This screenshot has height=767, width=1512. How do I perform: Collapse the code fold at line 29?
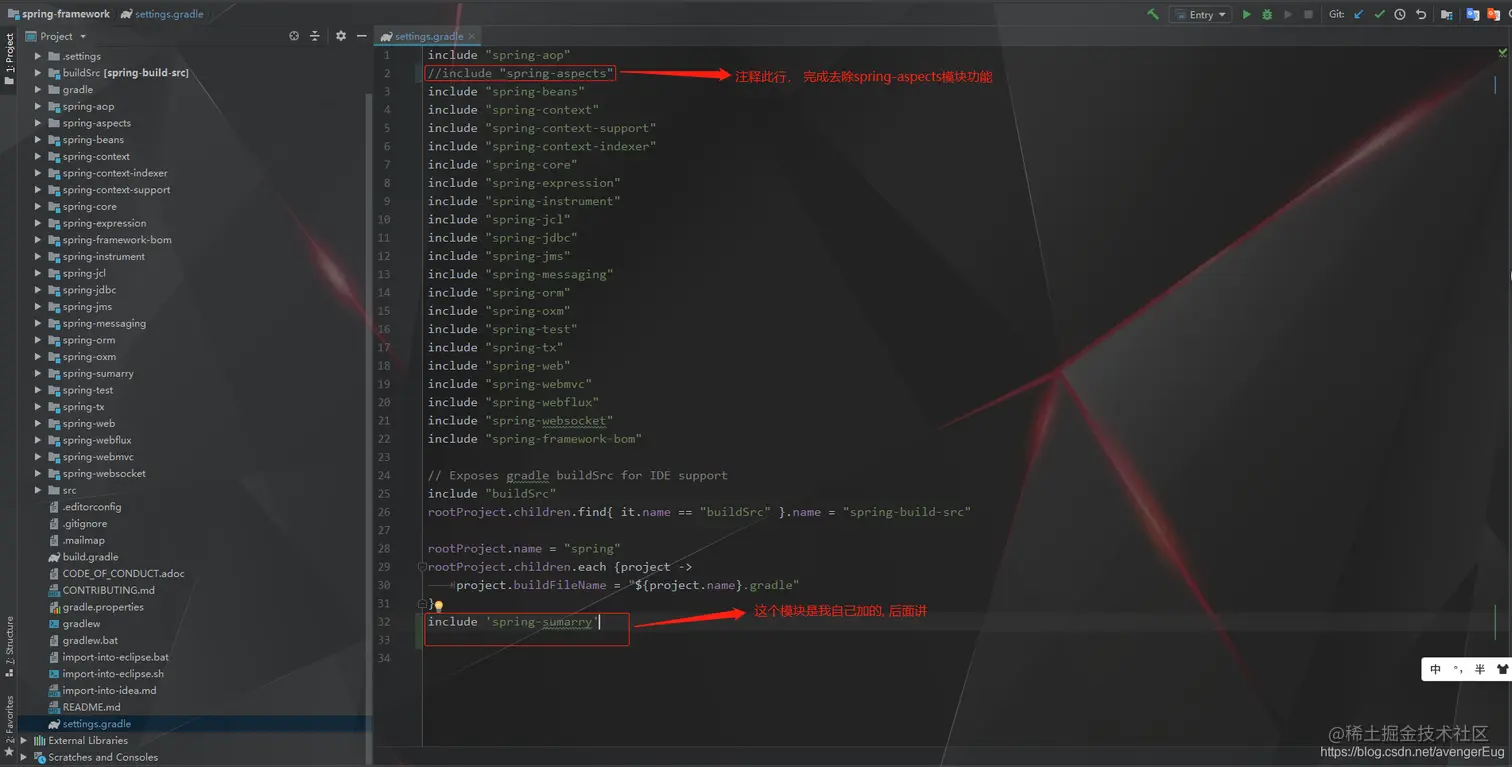point(423,567)
